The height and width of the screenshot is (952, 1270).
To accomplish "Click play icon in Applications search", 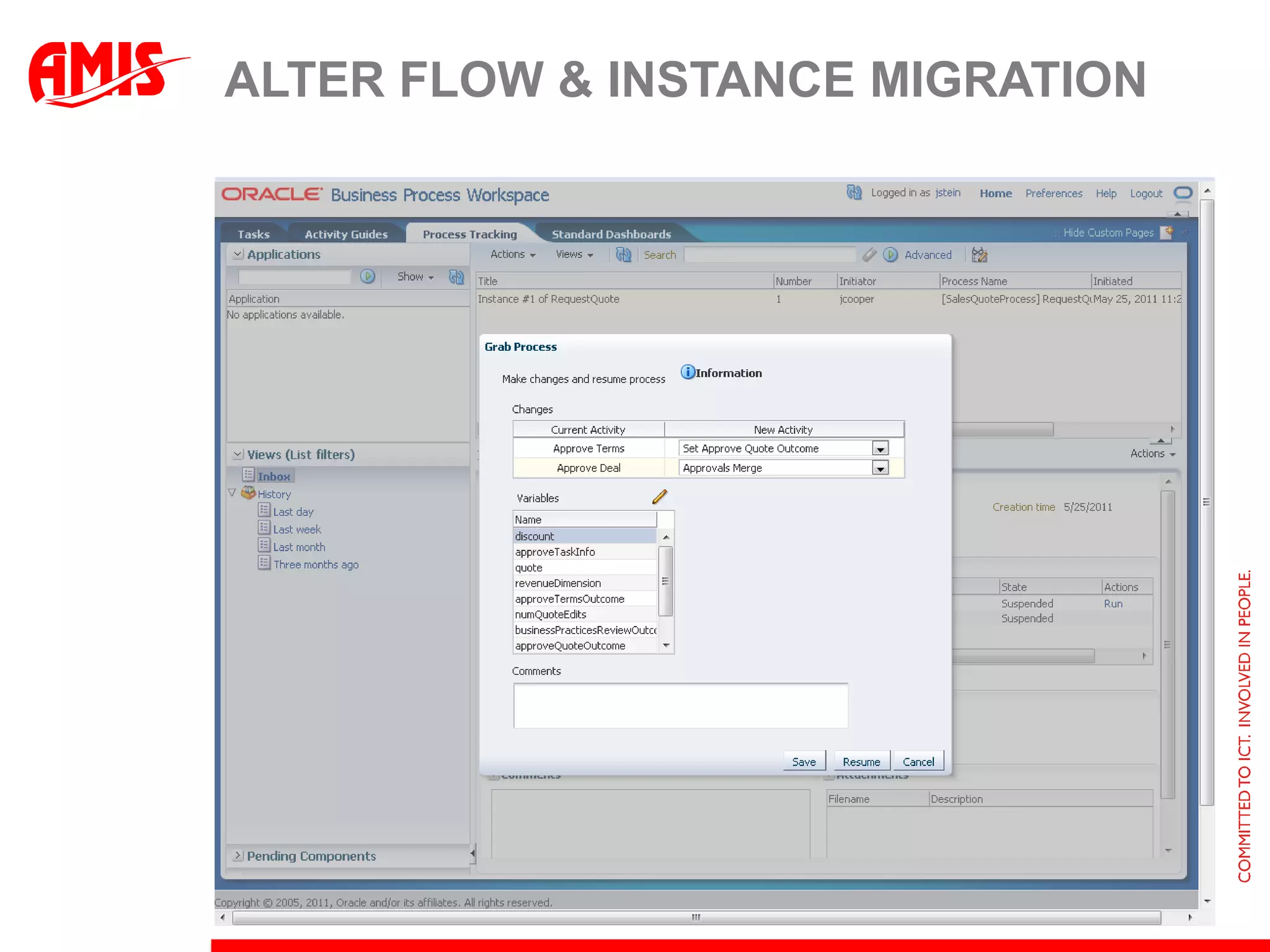I will tap(368, 276).
